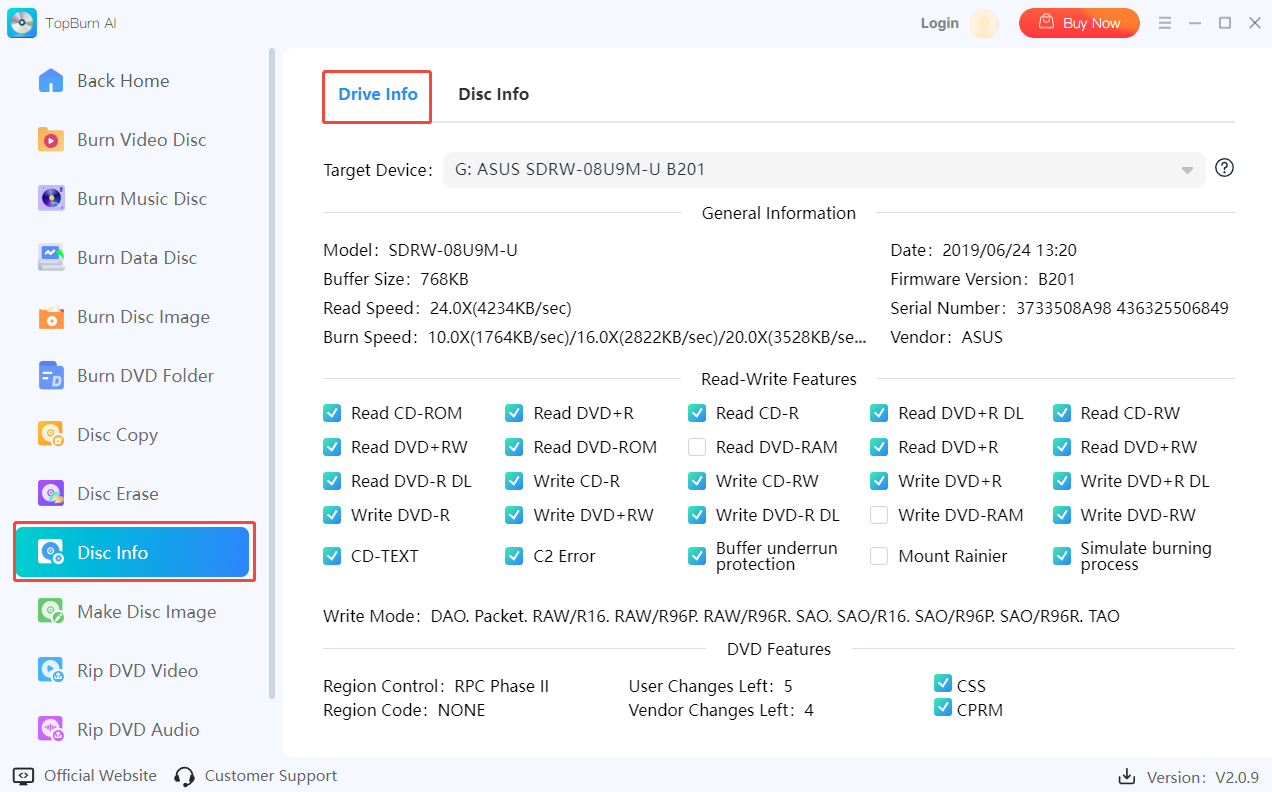The width and height of the screenshot is (1272, 792).
Task: Click the Burn Video Disc sidebar icon
Action: [51, 140]
